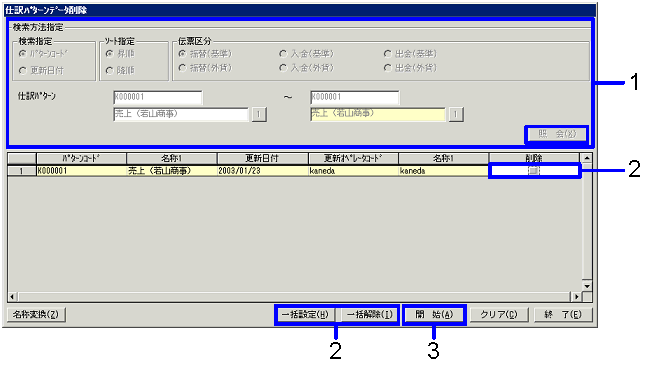660x369 pixels.
Task: Click the 一括設定(H) button
Action: [x=305, y=314]
